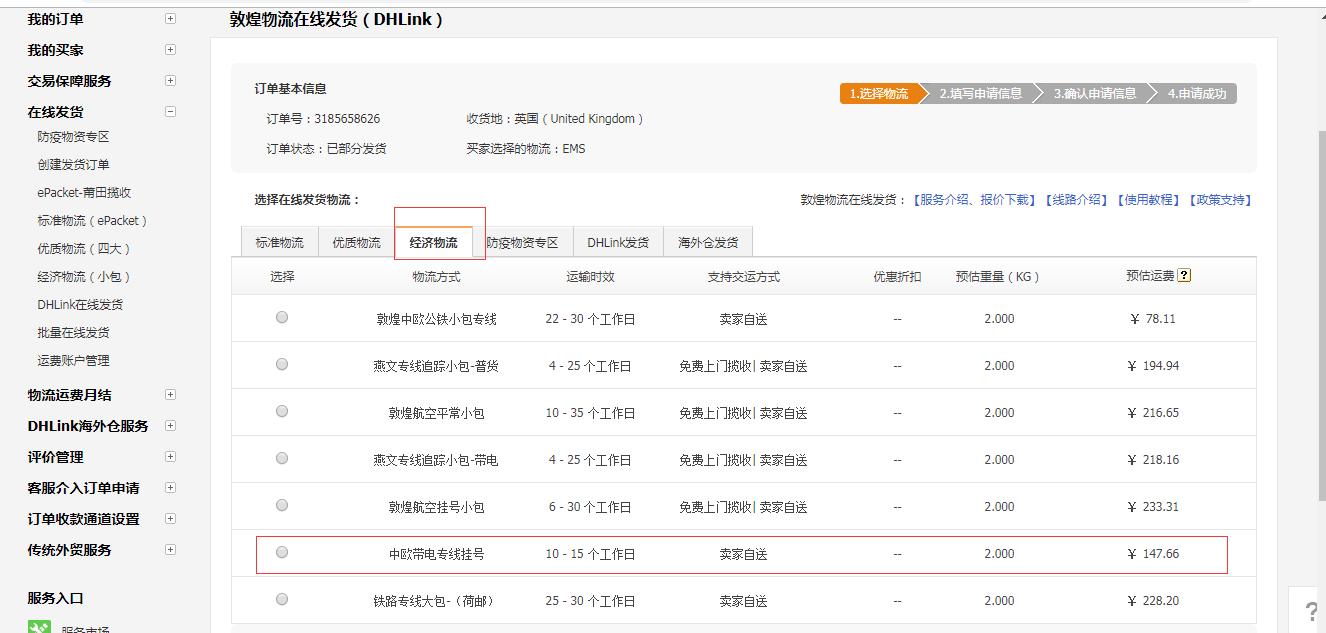
Task: Click the 预估运费 question mark help icon
Action: click(1185, 274)
